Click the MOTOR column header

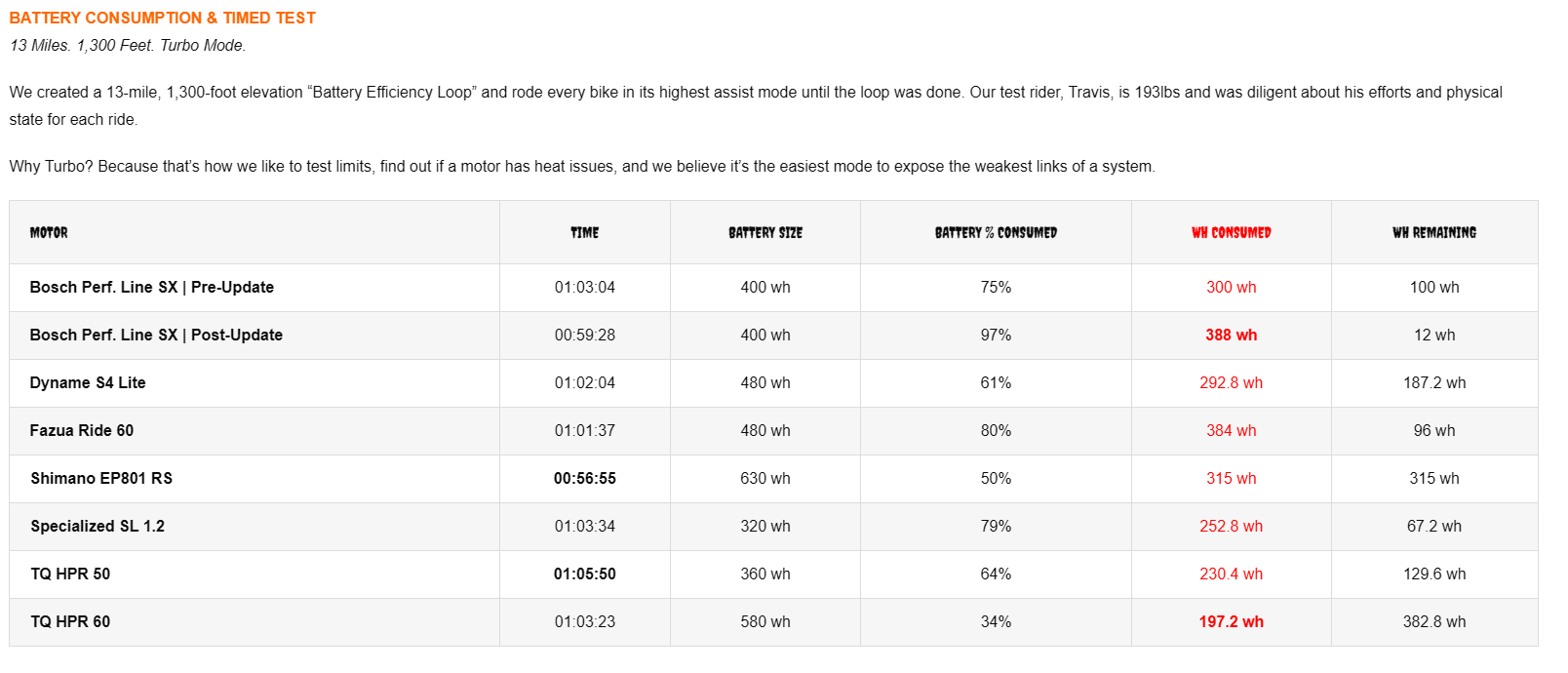click(x=49, y=232)
